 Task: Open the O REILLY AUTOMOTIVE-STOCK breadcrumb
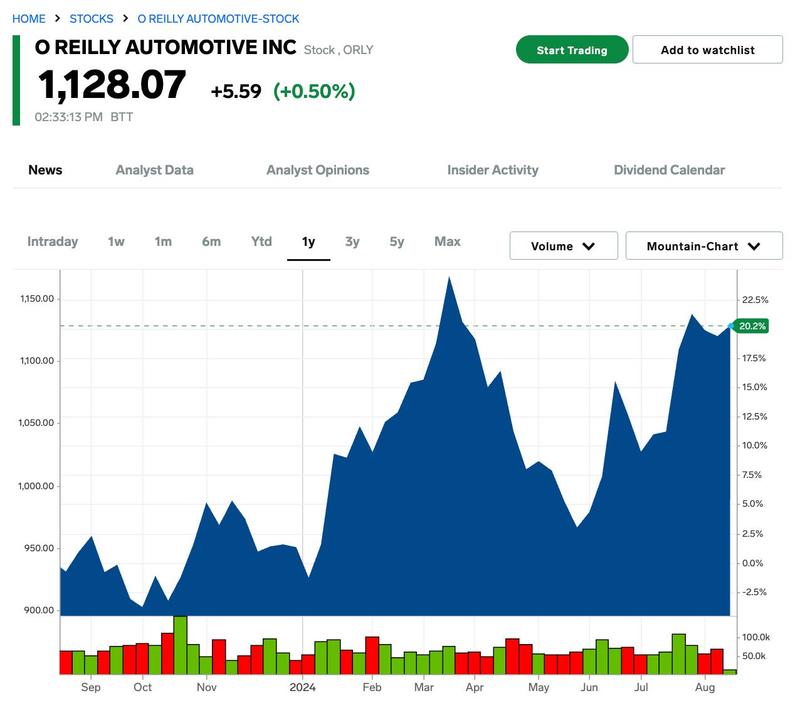[x=218, y=19]
